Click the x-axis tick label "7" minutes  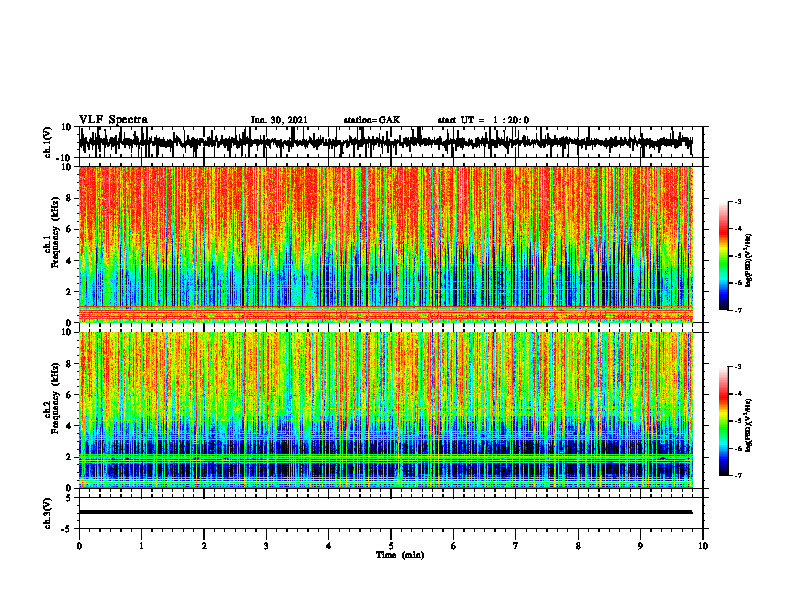(x=516, y=546)
